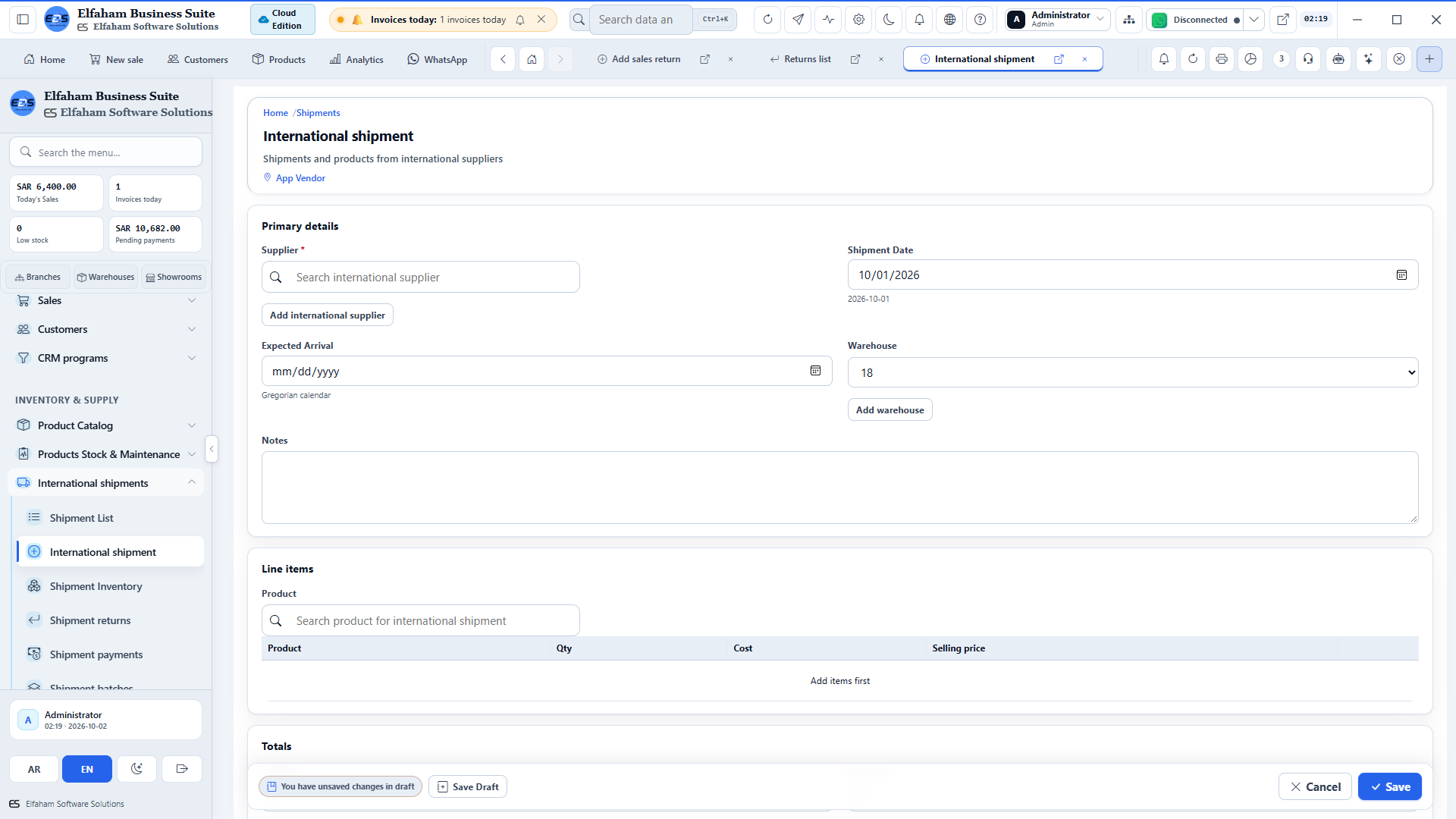1456x819 pixels.
Task: Click the circled X close-all icon
Action: point(1399,59)
